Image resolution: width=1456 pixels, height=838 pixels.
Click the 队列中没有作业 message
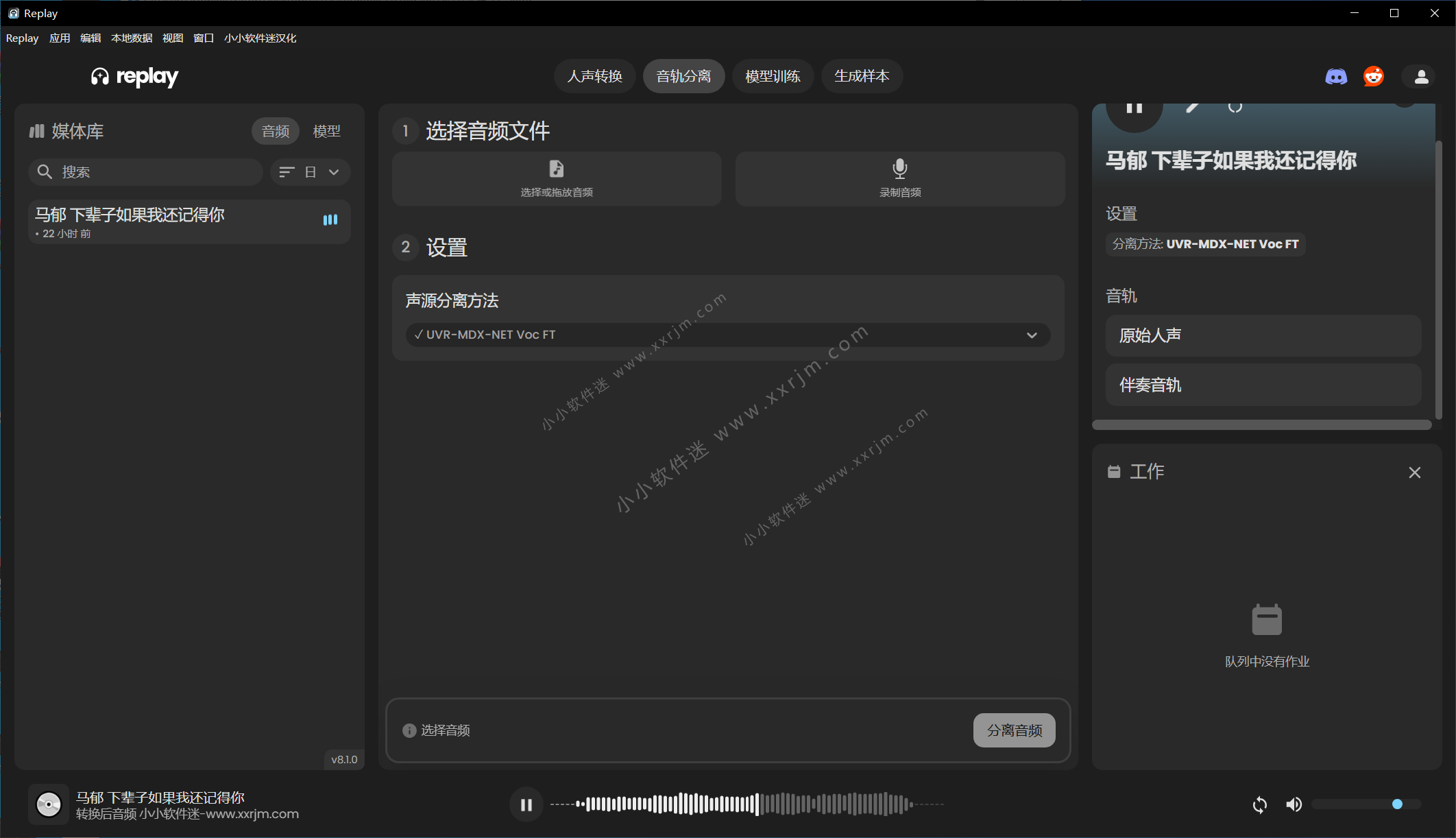(1267, 662)
